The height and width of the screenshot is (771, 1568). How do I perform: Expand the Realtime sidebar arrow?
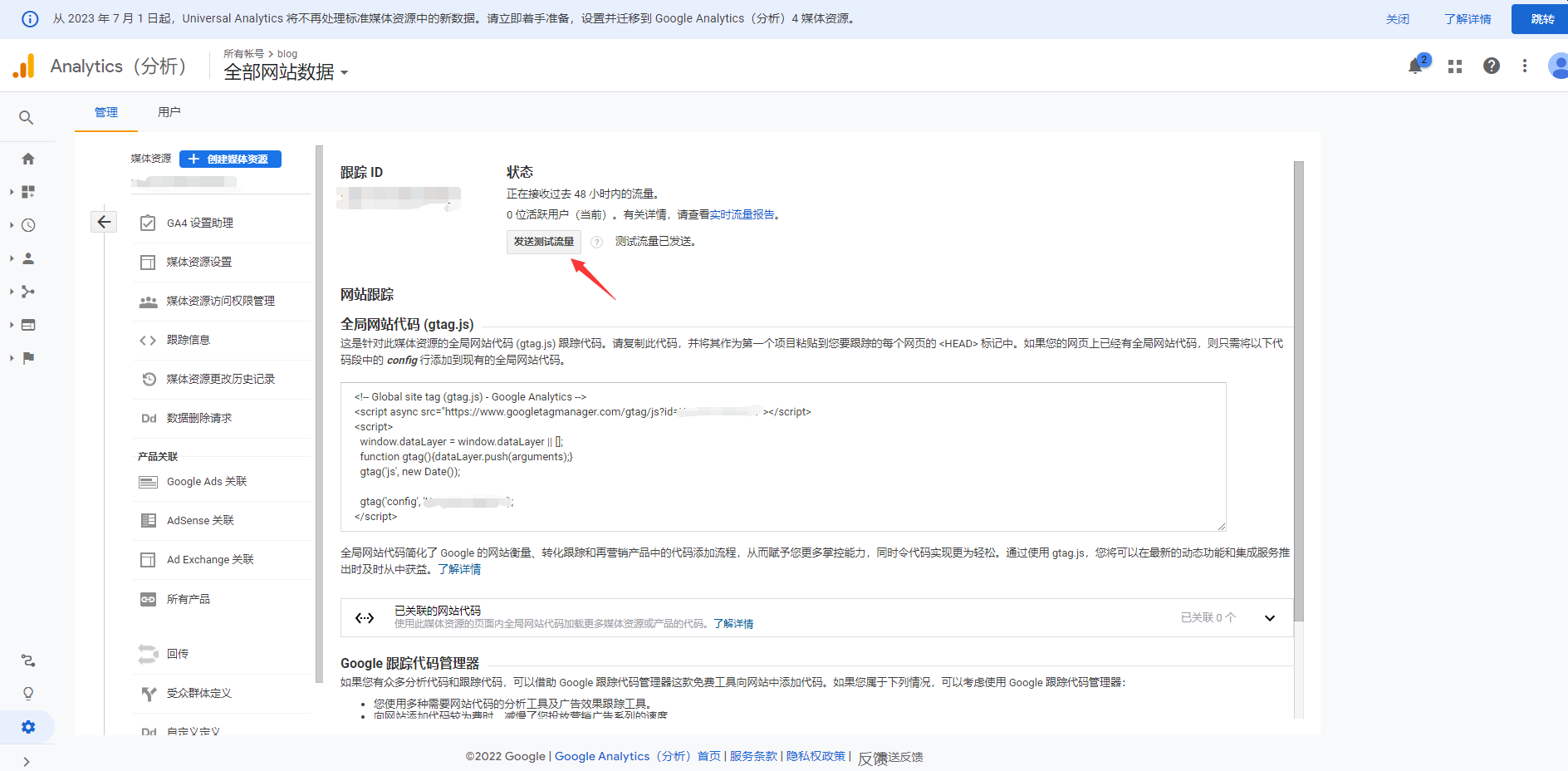coord(12,225)
